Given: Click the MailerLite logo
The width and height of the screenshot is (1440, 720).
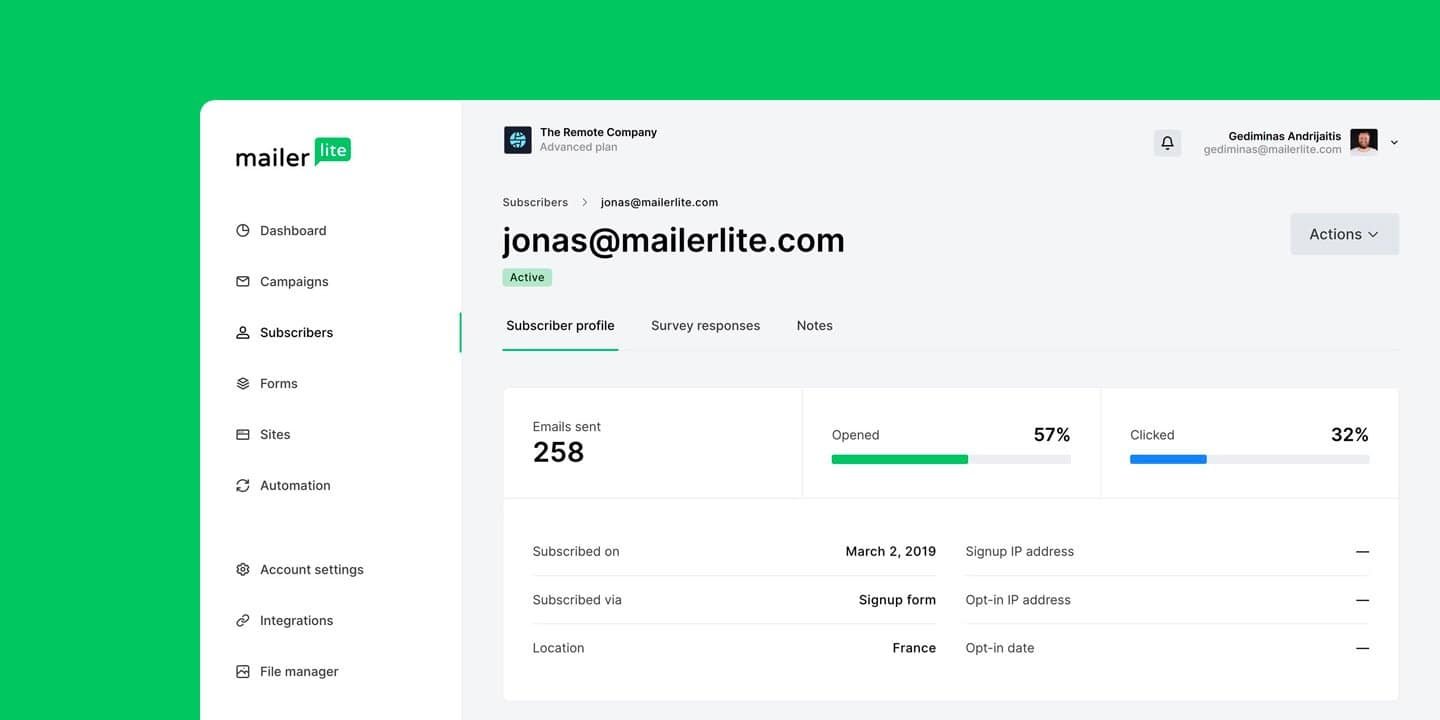Looking at the screenshot, I should [293, 152].
